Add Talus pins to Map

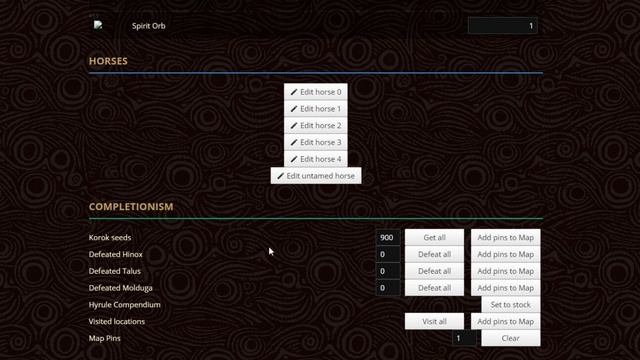505,271
